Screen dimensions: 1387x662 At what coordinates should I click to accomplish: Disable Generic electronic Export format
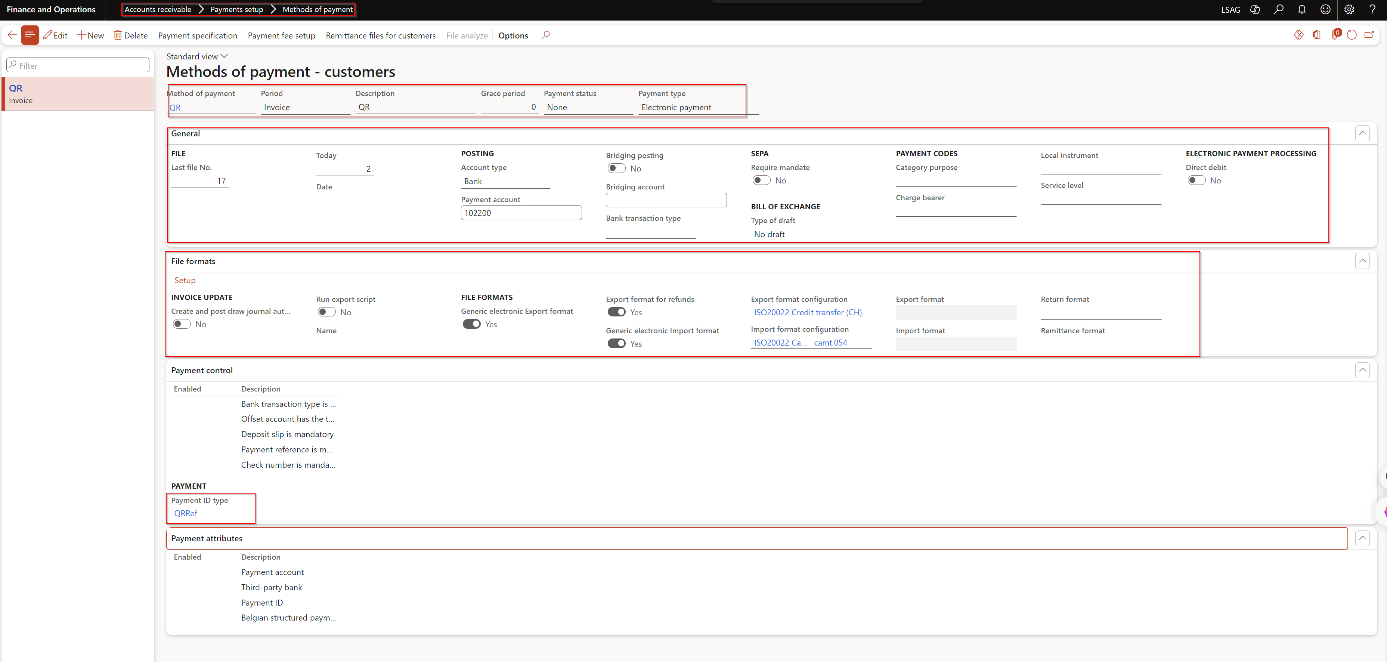471,324
